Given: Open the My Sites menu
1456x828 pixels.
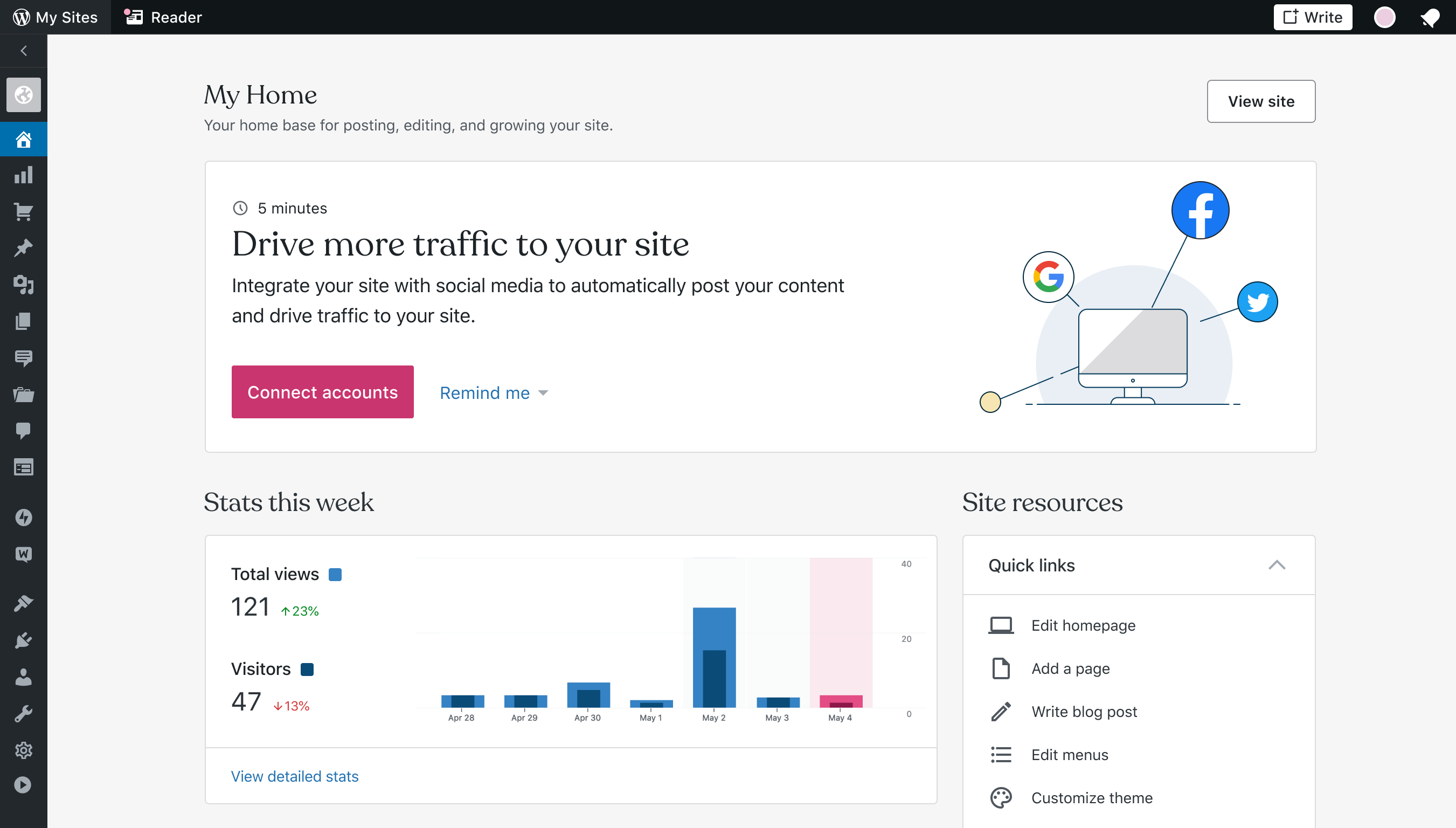Looking at the screenshot, I should [55, 17].
